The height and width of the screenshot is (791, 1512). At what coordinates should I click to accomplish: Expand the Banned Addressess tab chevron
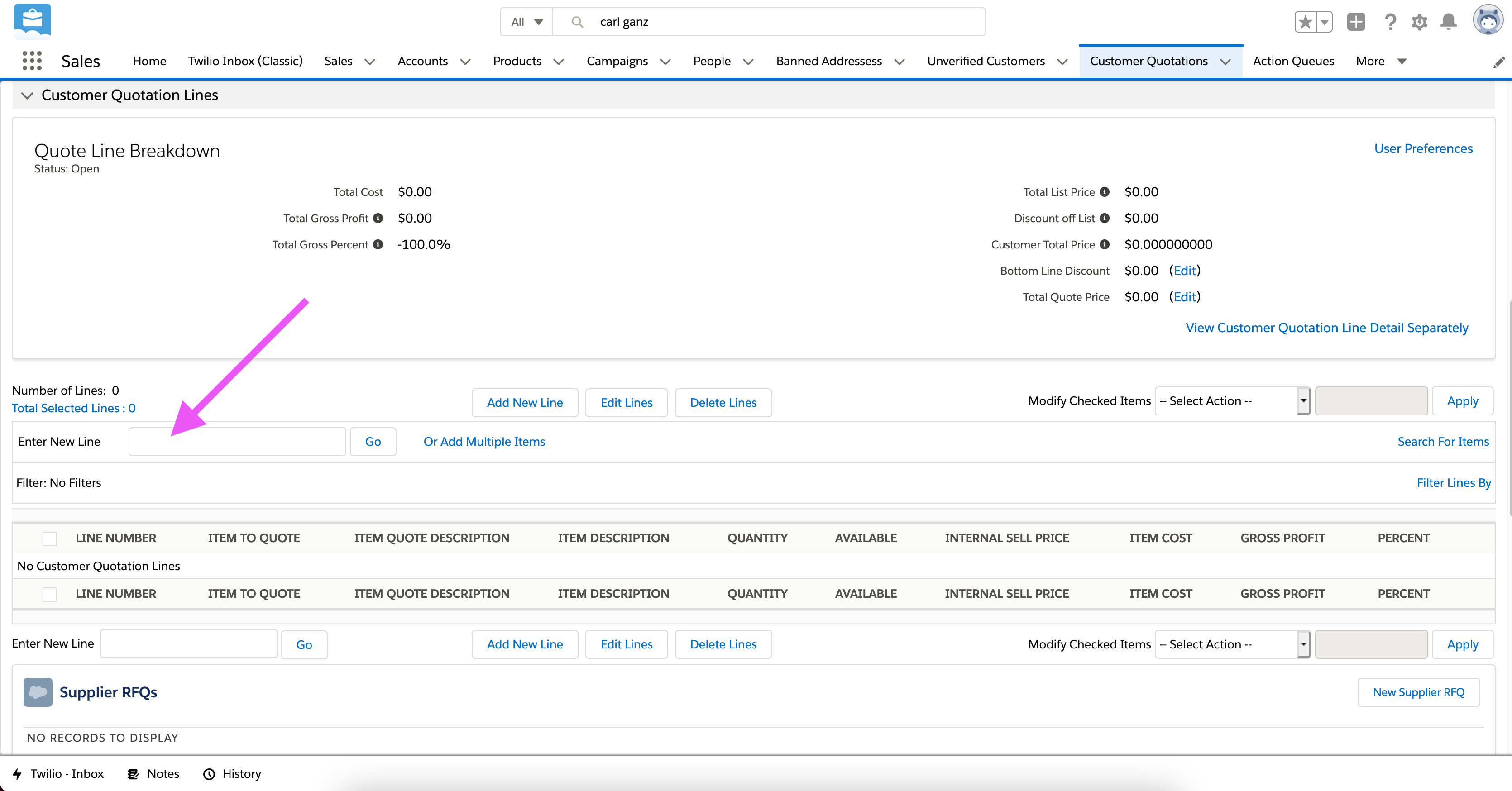pyautogui.click(x=899, y=62)
